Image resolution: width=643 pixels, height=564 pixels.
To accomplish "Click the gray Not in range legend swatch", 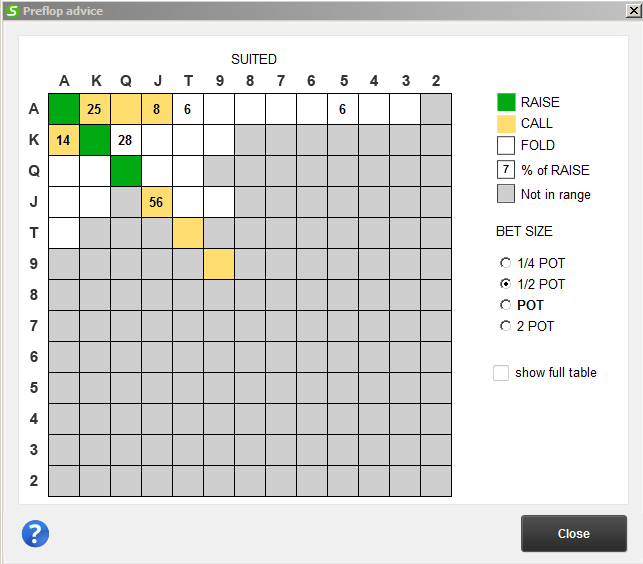I will click(506, 194).
